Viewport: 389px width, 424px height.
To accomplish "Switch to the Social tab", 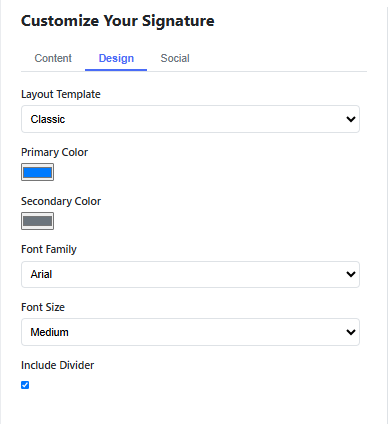I will point(175,58).
